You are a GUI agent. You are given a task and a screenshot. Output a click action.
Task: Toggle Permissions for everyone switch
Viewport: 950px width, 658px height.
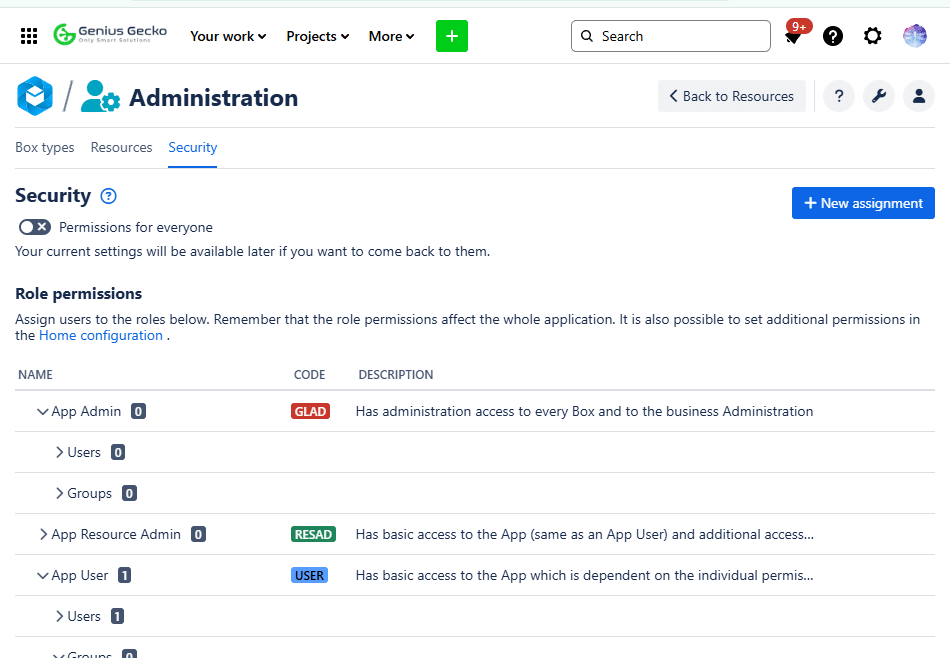pos(34,227)
